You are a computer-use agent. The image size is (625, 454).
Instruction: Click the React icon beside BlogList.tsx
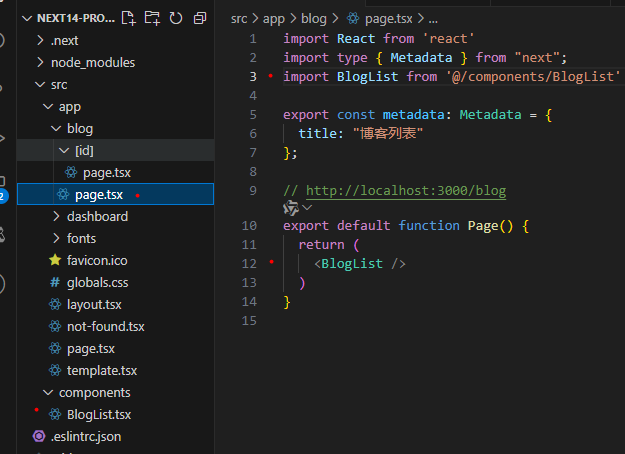pos(55,415)
